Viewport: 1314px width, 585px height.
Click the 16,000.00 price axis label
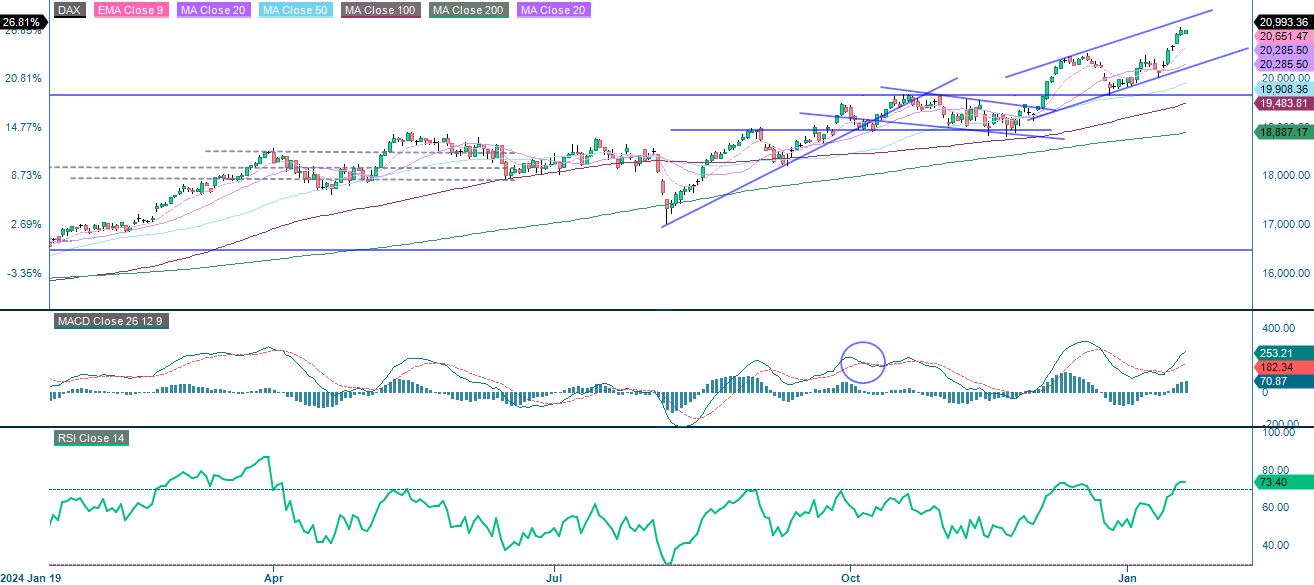click(x=1285, y=273)
